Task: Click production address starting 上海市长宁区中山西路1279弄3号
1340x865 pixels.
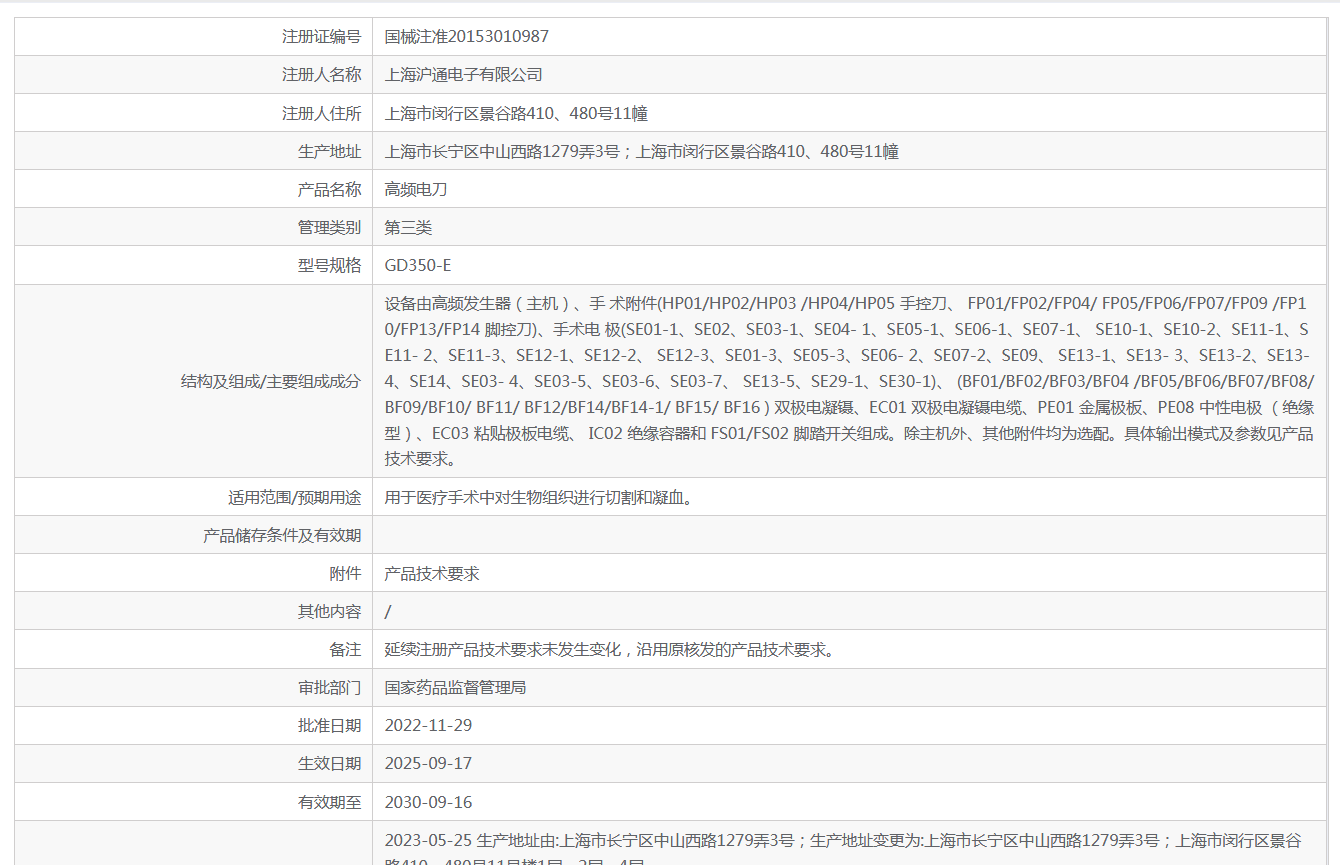Action: click(641, 151)
